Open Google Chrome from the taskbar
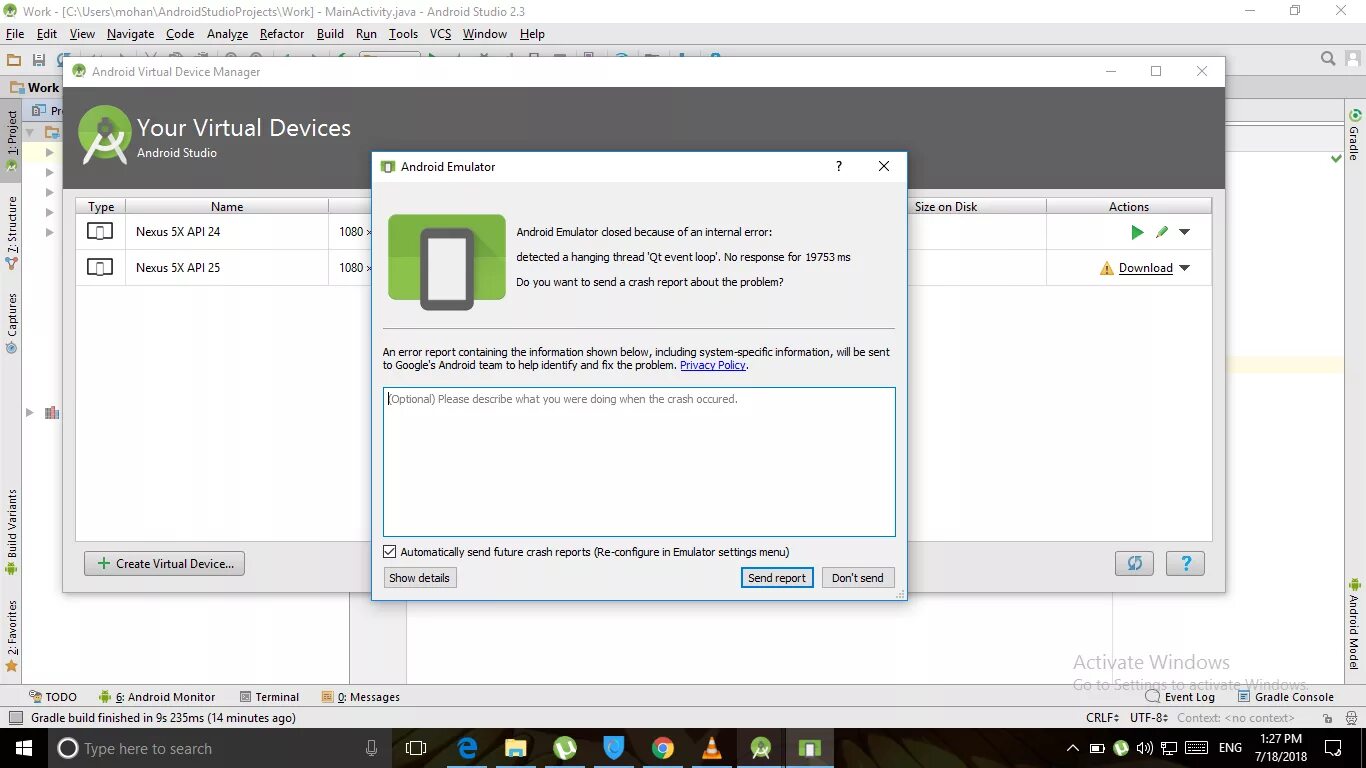This screenshot has height=768, width=1366. click(x=662, y=748)
